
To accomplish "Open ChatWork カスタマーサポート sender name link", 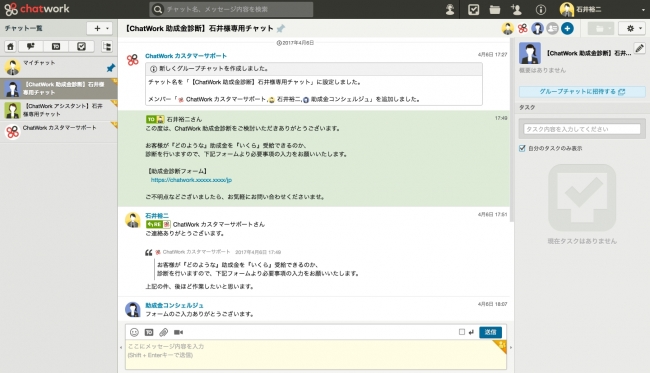I will (186, 56).
